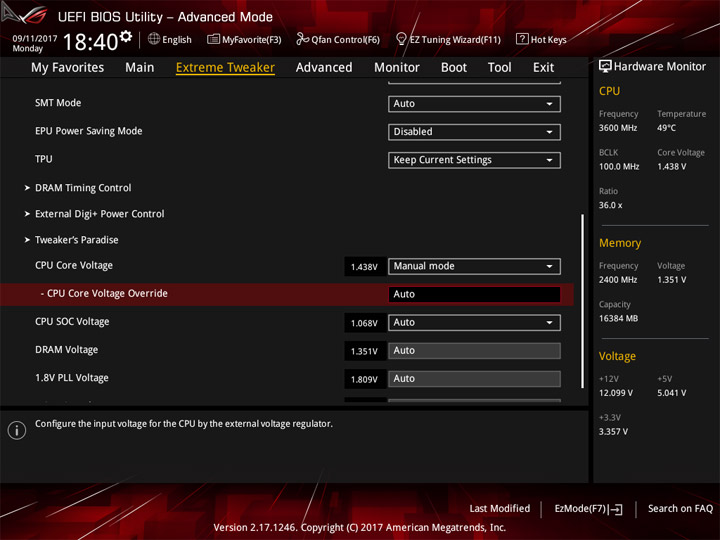Image resolution: width=720 pixels, height=540 pixels.
Task: Launch EZ Tuning Wizard bulb icon
Action: [x=401, y=39]
